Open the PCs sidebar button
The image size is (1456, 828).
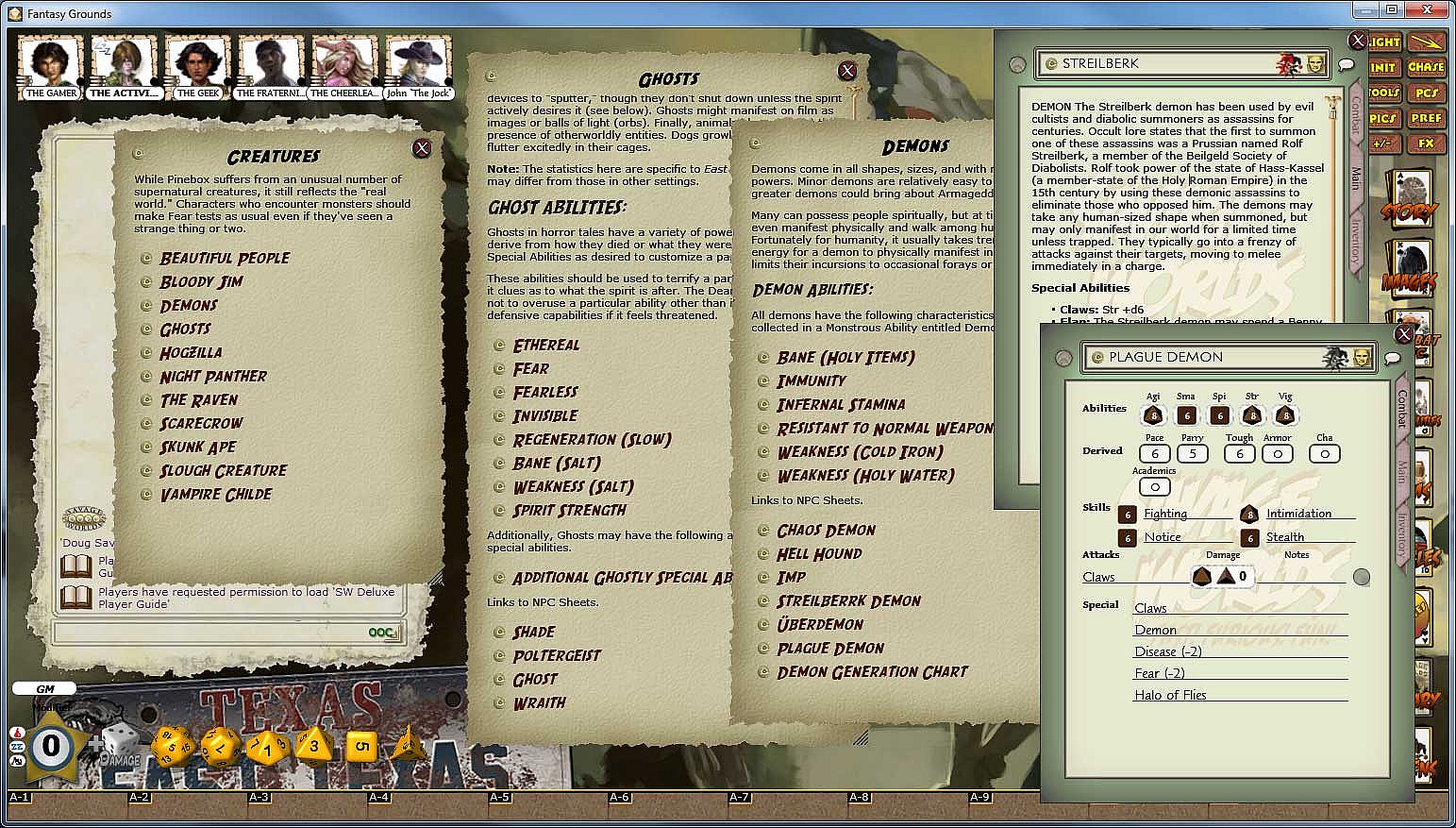point(1426,93)
